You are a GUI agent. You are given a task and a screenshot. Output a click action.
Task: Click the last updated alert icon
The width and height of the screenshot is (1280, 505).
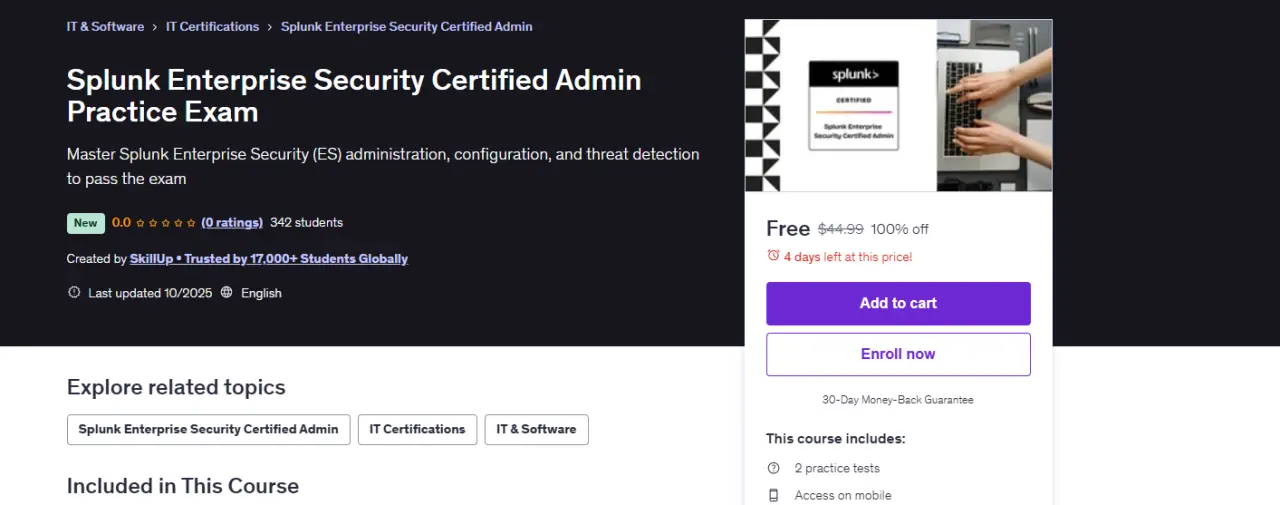74,293
